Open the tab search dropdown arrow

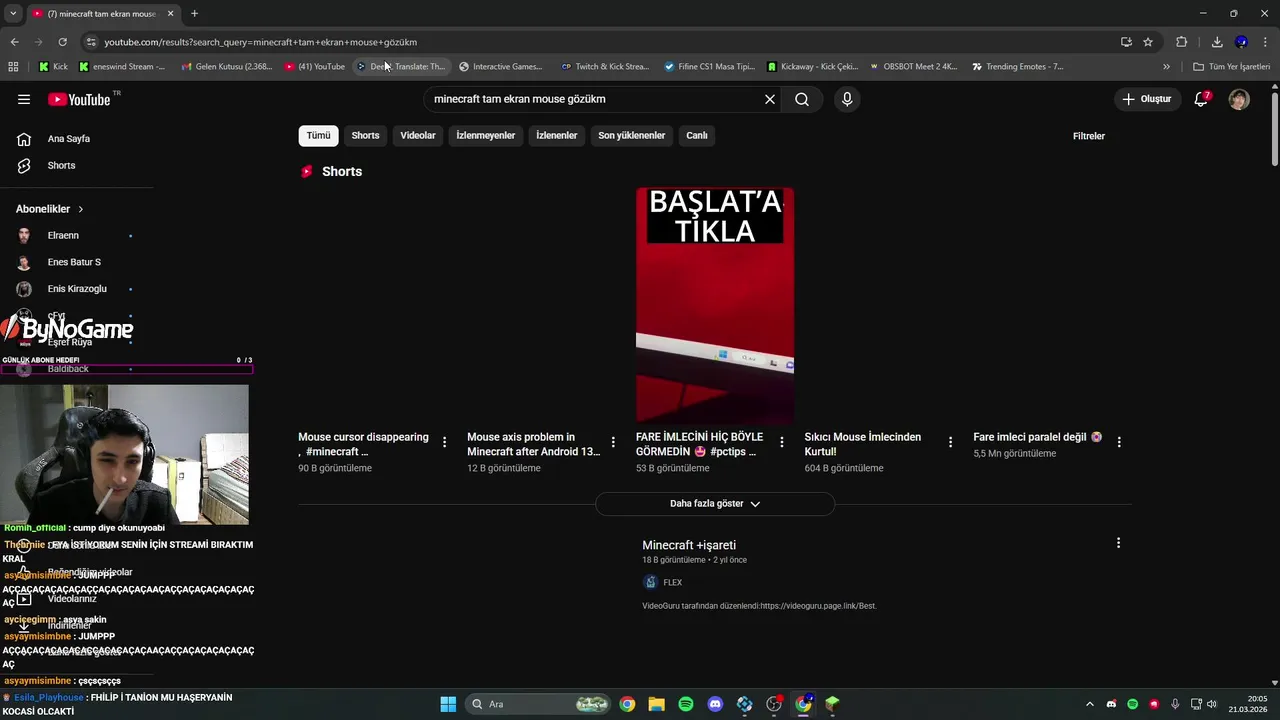point(13,13)
